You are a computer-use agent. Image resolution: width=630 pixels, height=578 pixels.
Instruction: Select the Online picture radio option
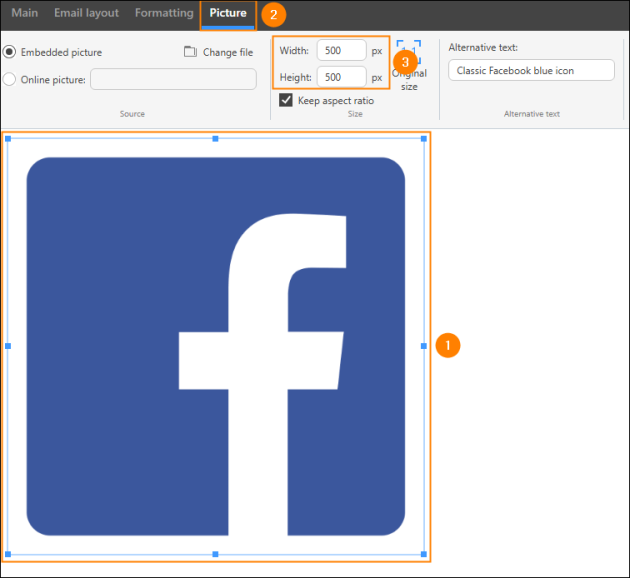9,79
